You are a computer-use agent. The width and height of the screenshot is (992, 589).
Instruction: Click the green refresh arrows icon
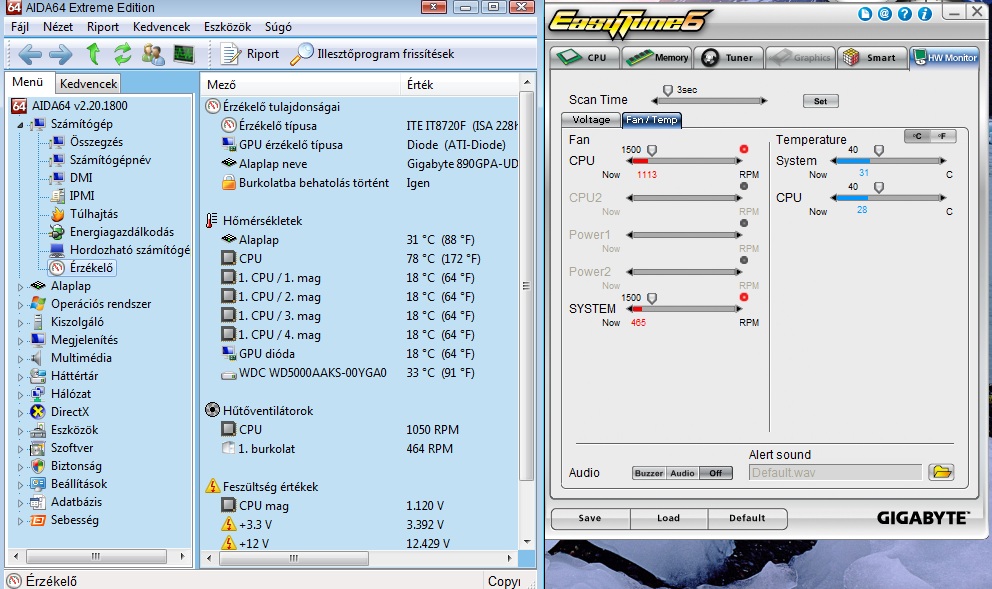pyautogui.click(x=123, y=54)
